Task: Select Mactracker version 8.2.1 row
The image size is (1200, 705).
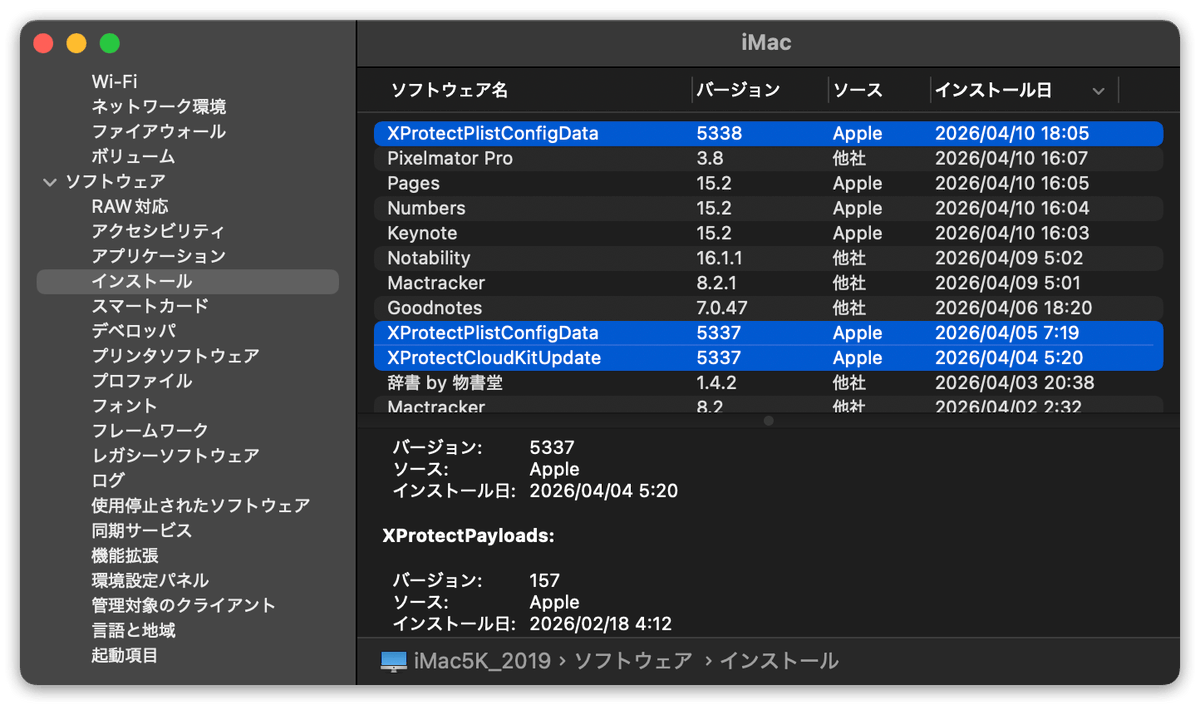Action: [x=768, y=283]
